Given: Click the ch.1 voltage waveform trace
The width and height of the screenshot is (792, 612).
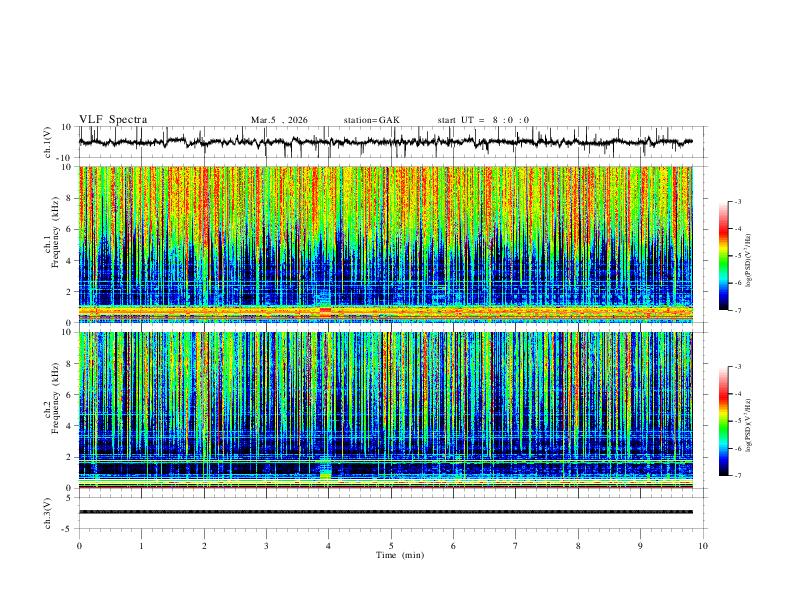Looking at the screenshot, I should pyautogui.click(x=385, y=142).
